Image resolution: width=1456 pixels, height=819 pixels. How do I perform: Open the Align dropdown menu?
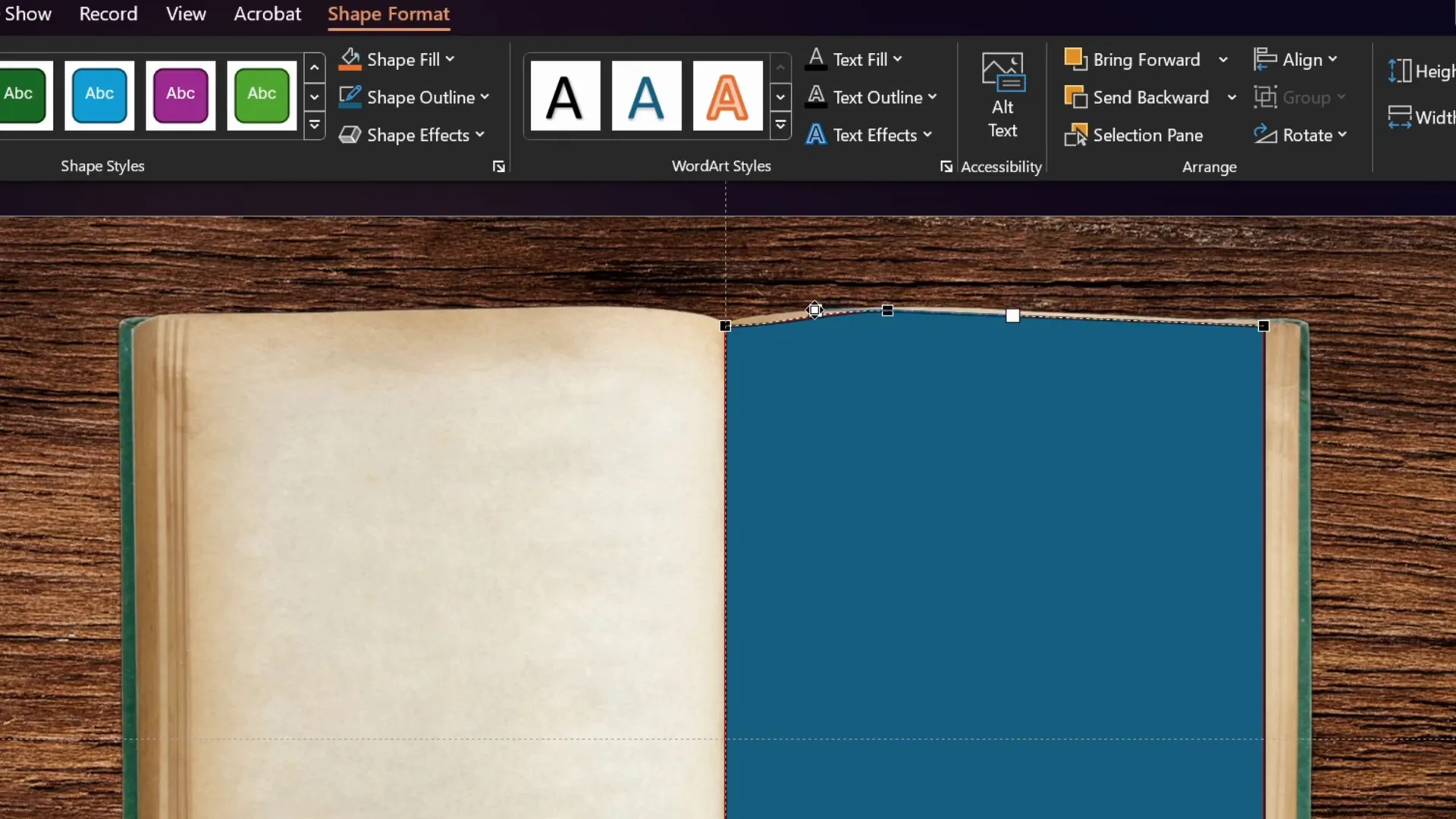(1296, 59)
